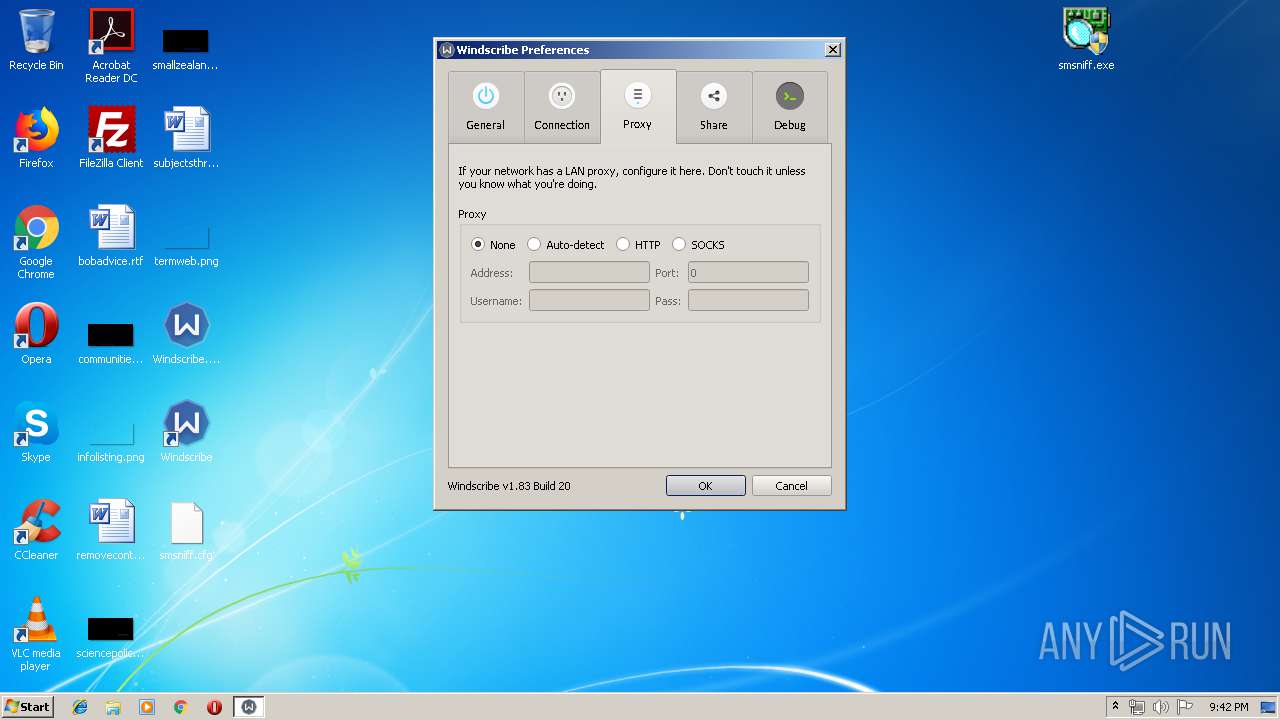Open the Opera desktop shortcut
Viewport: 1280px width, 720px height.
(36, 333)
